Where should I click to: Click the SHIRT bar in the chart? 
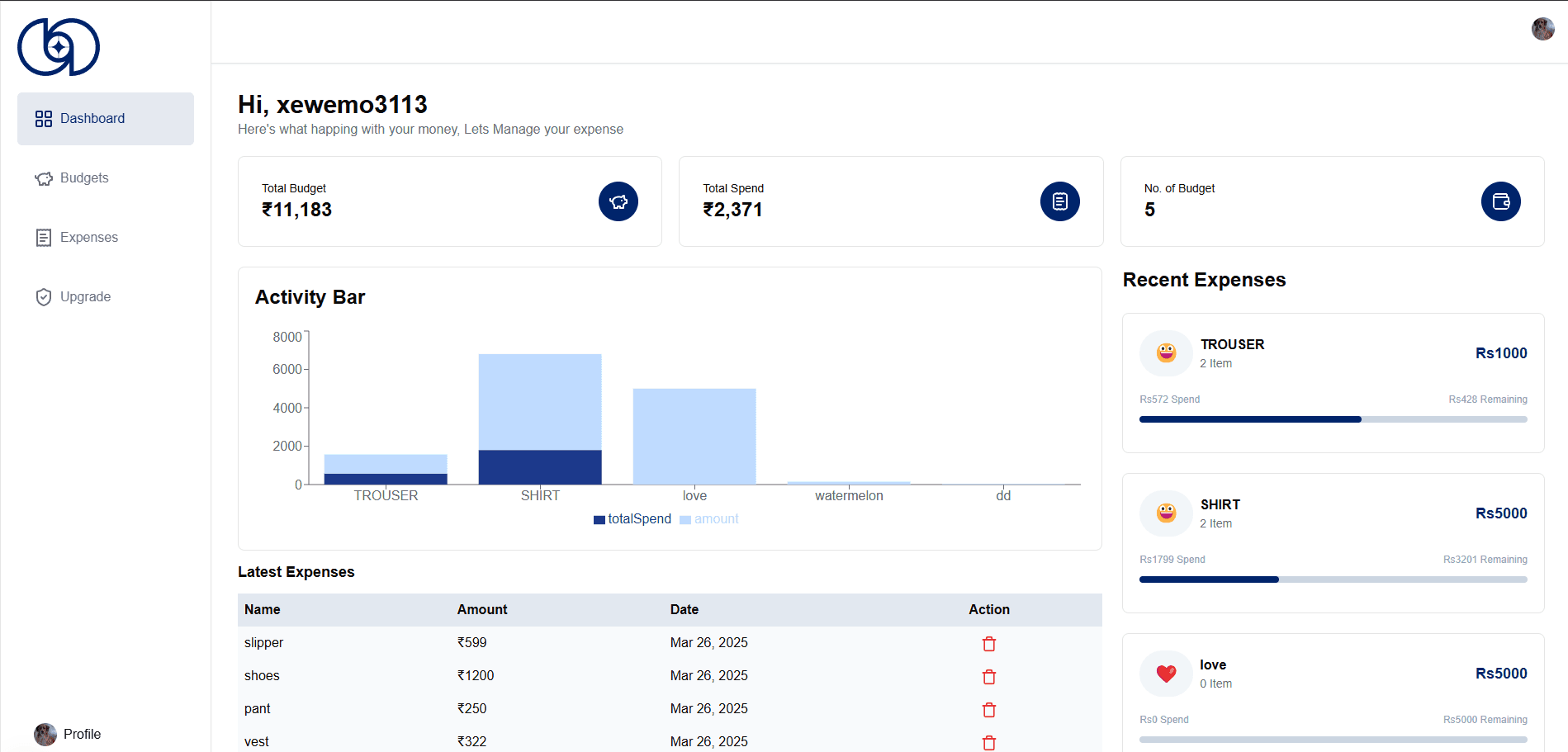(x=540, y=419)
